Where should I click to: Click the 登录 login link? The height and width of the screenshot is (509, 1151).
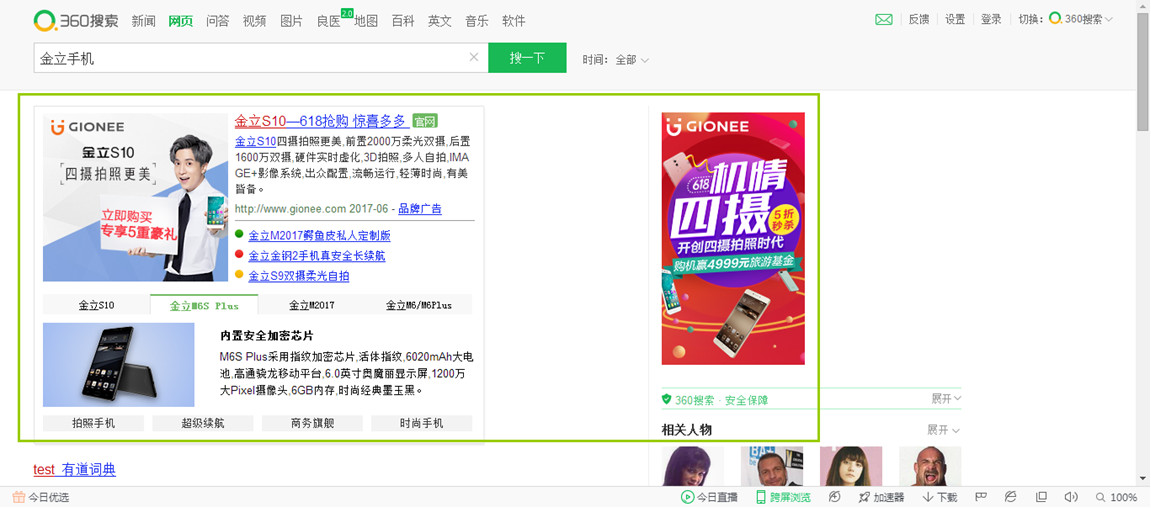tap(991, 20)
